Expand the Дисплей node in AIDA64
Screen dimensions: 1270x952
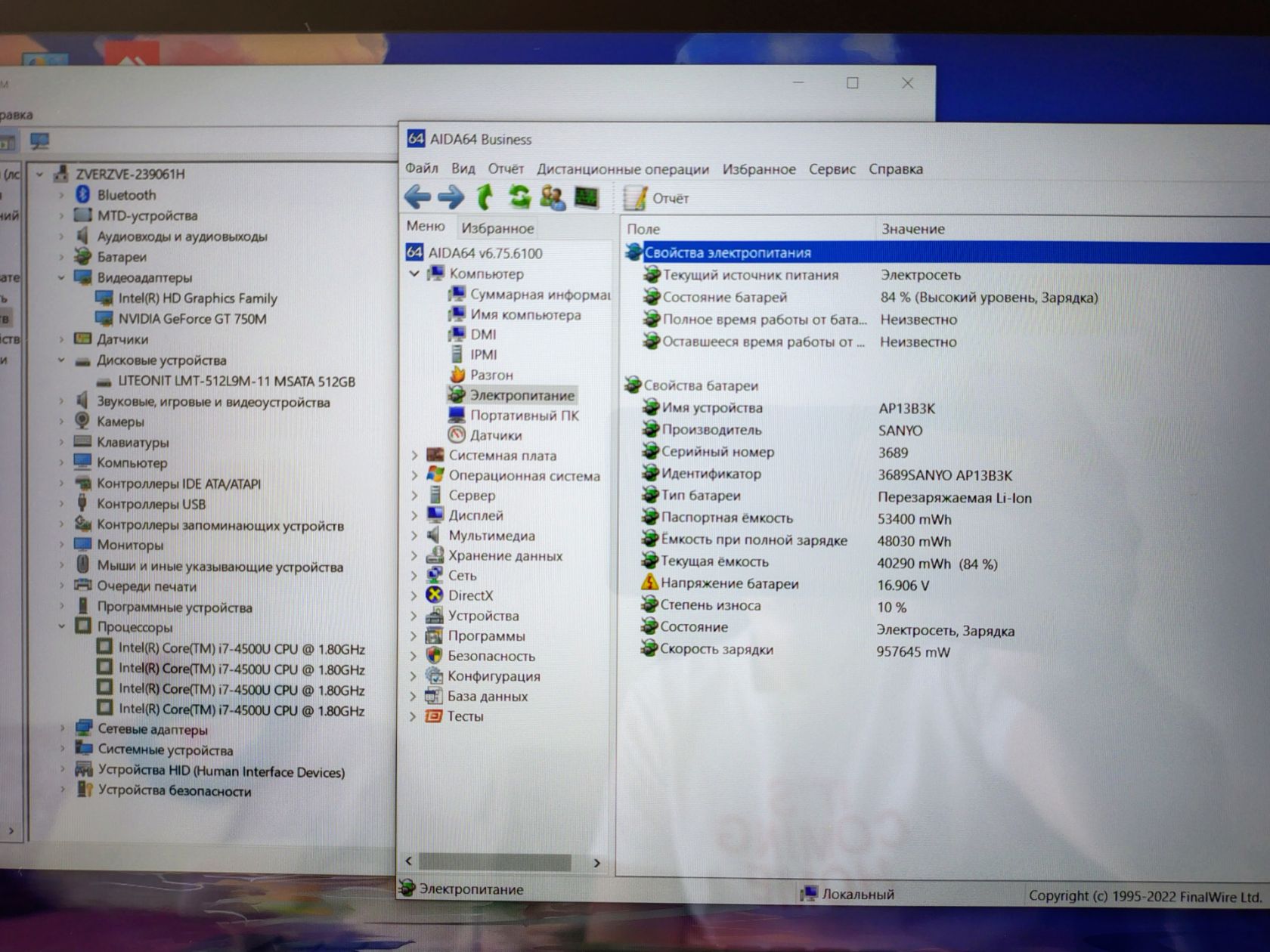click(414, 516)
